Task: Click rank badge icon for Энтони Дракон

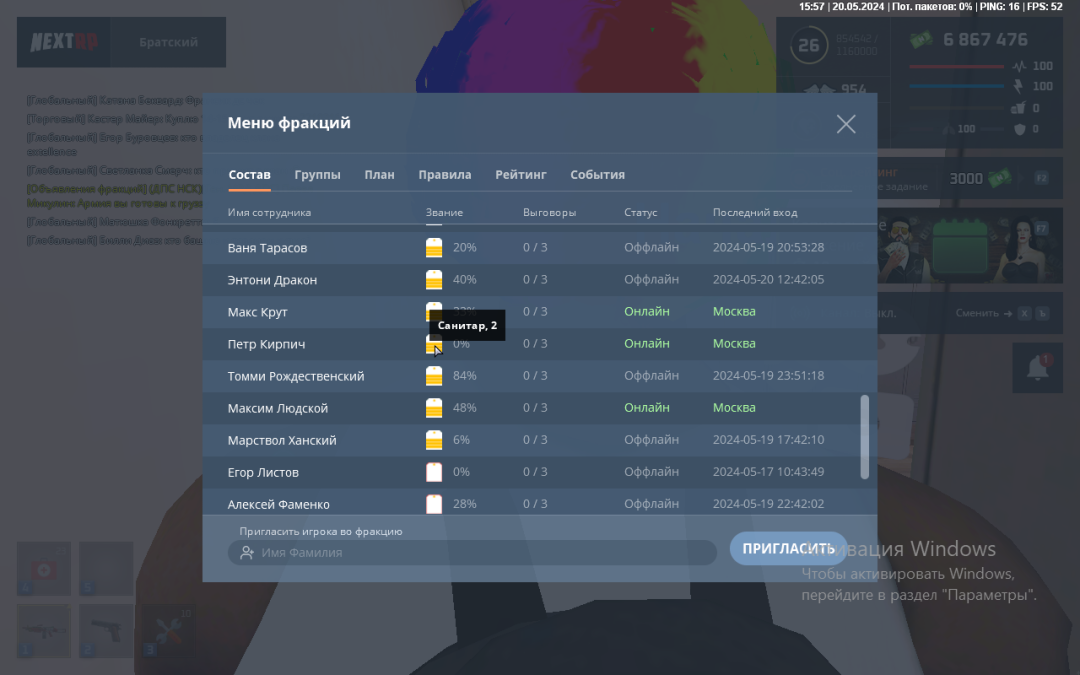Action: [434, 280]
